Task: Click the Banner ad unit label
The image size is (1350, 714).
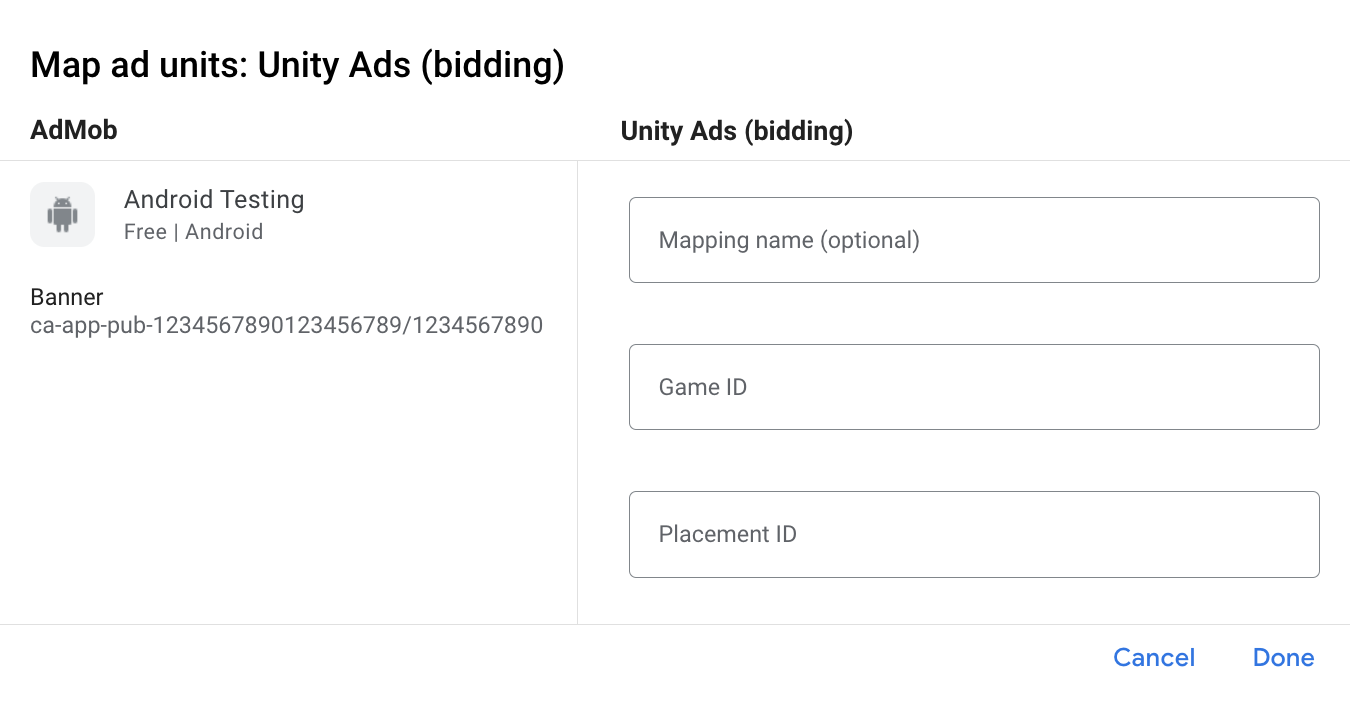Action: tap(66, 297)
